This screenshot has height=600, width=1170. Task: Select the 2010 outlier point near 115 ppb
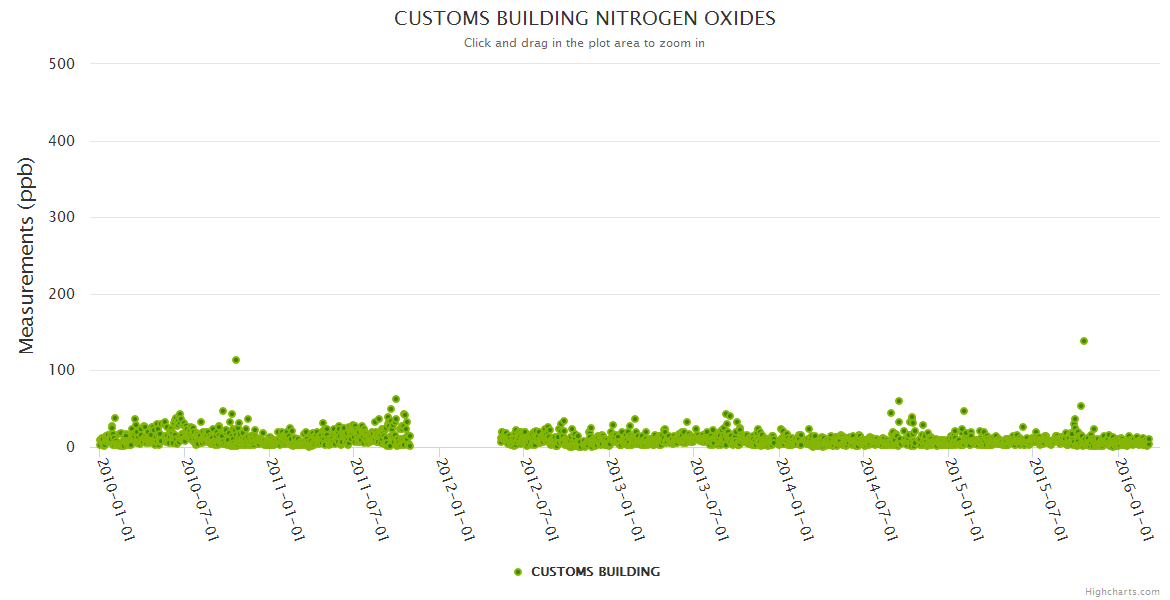tap(236, 360)
